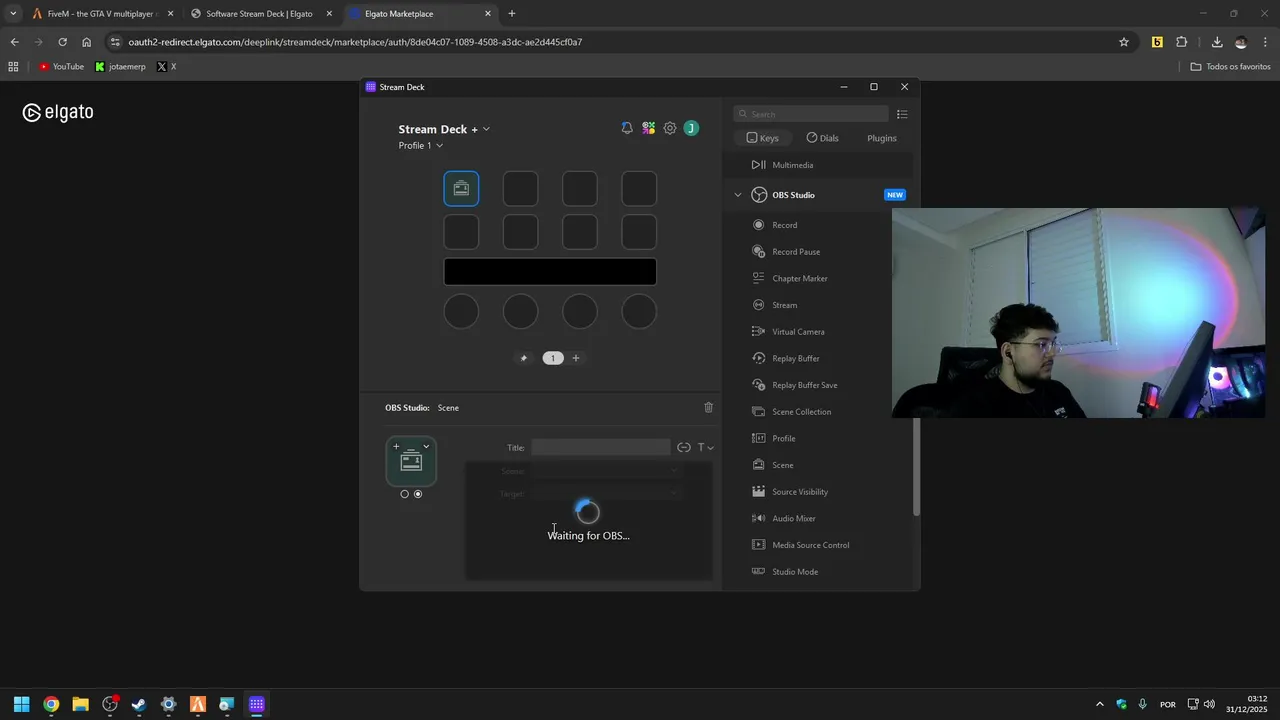Open Chrome tab search dropdown arrow
The height and width of the screenshot is (720, 1280).
click(13, 14)
